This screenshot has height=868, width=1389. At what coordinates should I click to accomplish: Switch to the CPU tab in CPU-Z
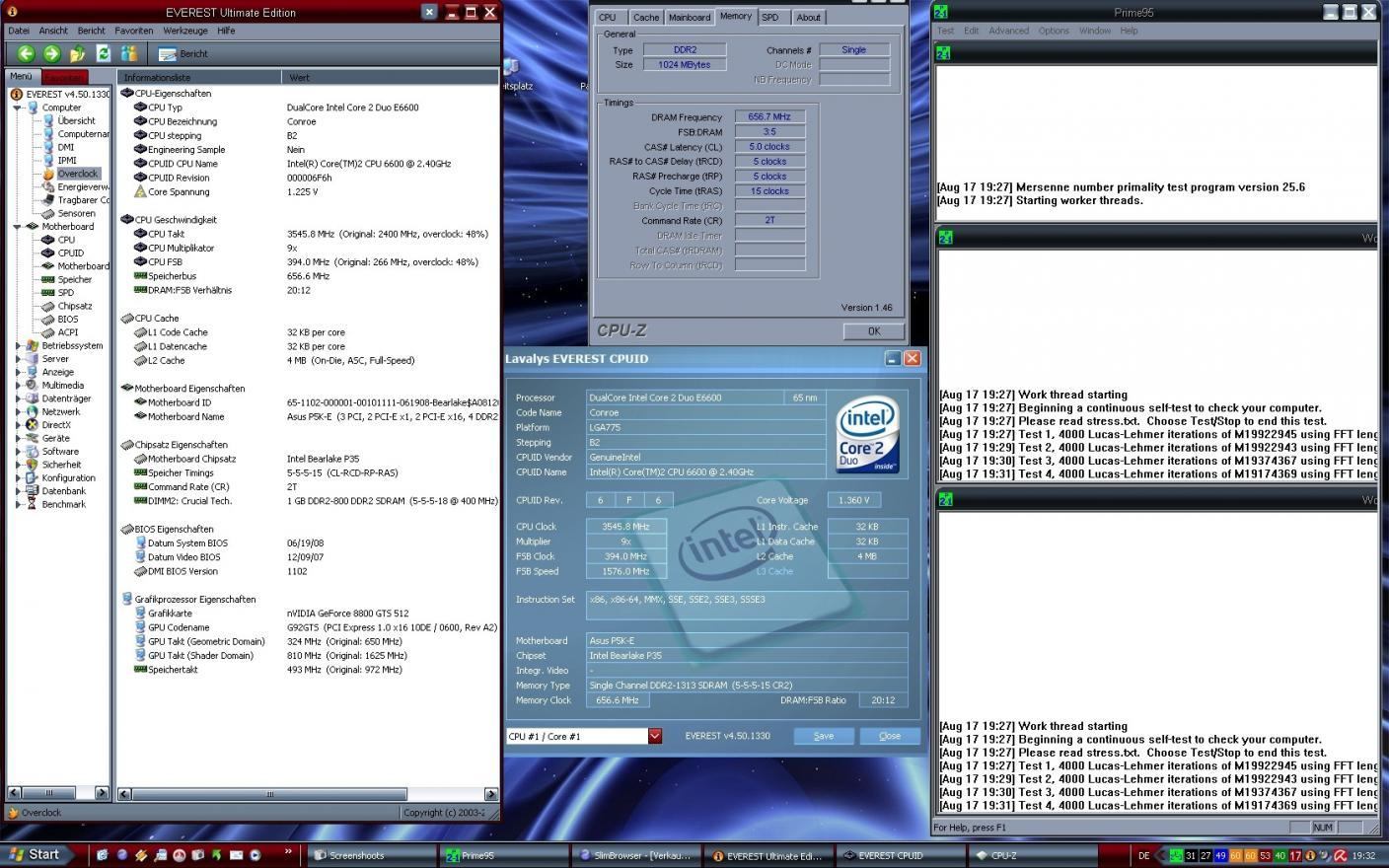click(607, 17)
